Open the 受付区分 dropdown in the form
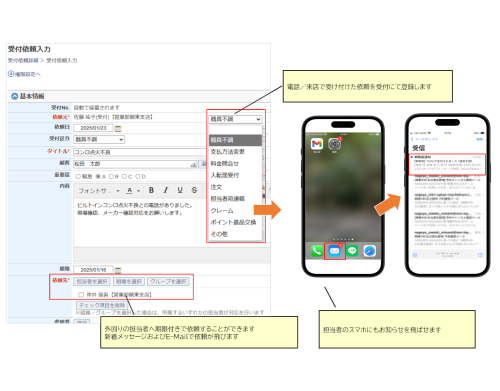Screen dimensions: 500x391 tap(99, 139)
